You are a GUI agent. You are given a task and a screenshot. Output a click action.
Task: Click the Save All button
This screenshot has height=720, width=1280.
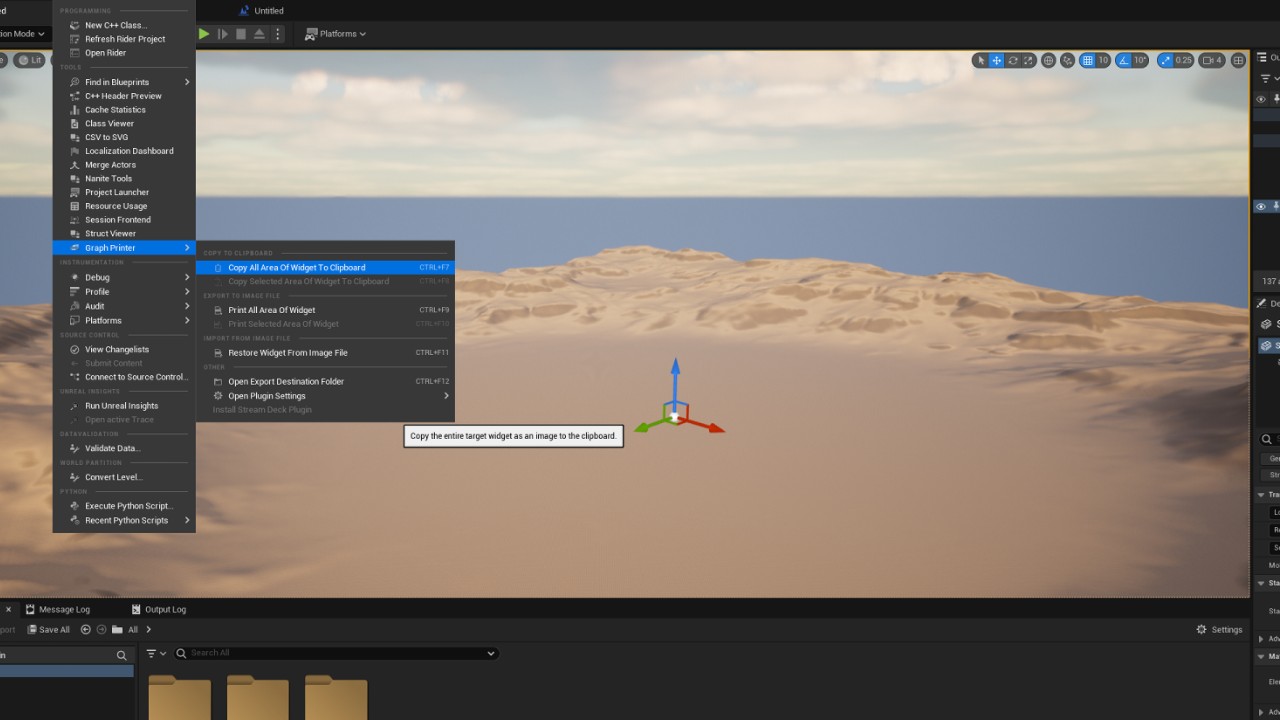48,630
